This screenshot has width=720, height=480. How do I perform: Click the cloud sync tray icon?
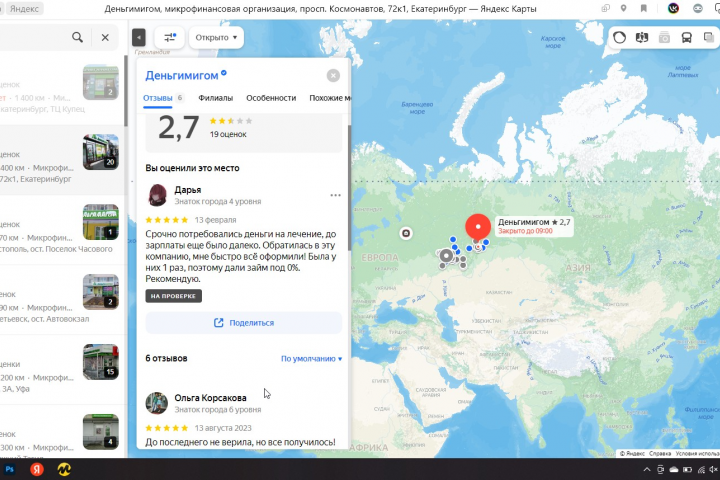coord(674,469)
